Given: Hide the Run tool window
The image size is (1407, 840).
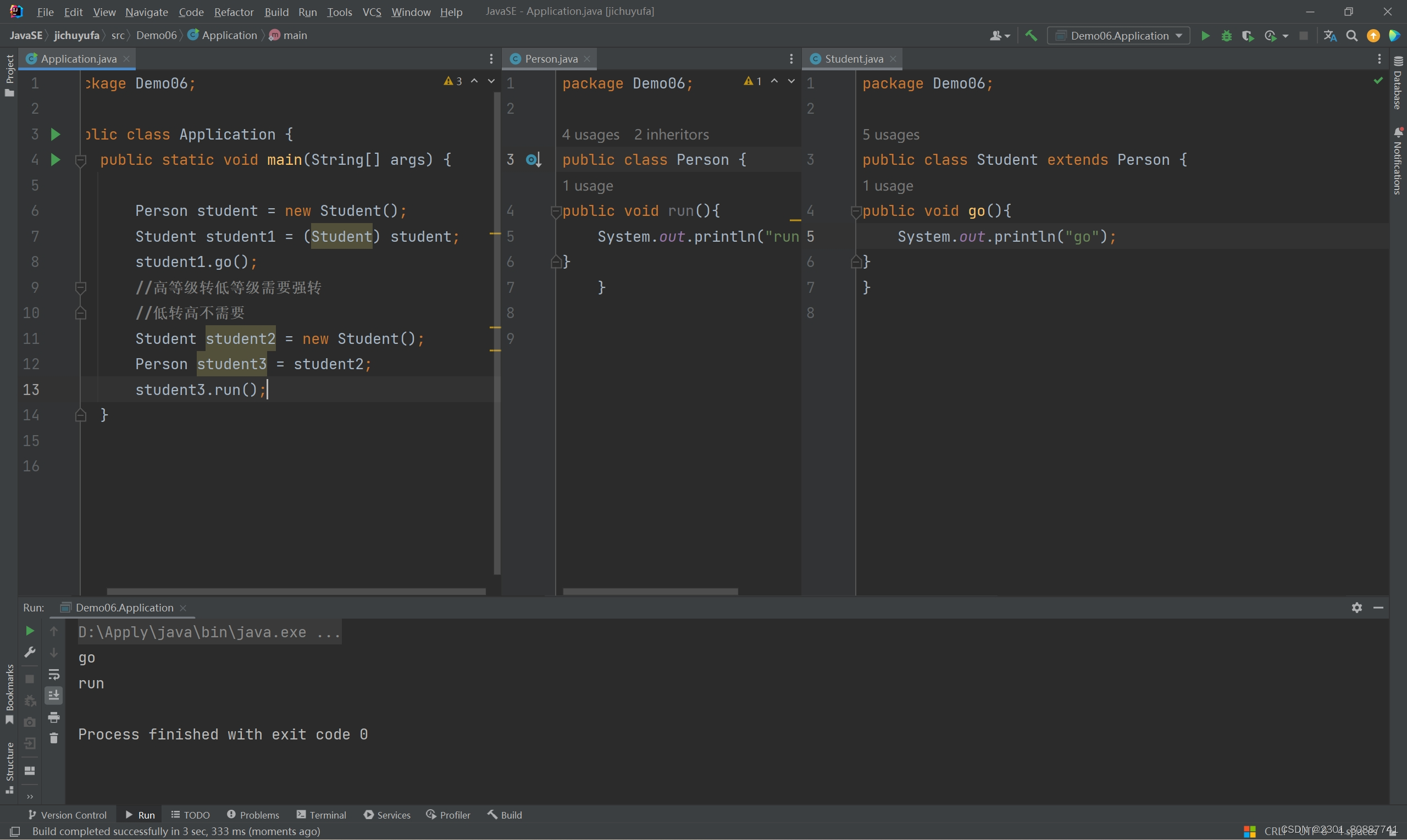Looking at the screenshot, I should [x=1378, y=608].
